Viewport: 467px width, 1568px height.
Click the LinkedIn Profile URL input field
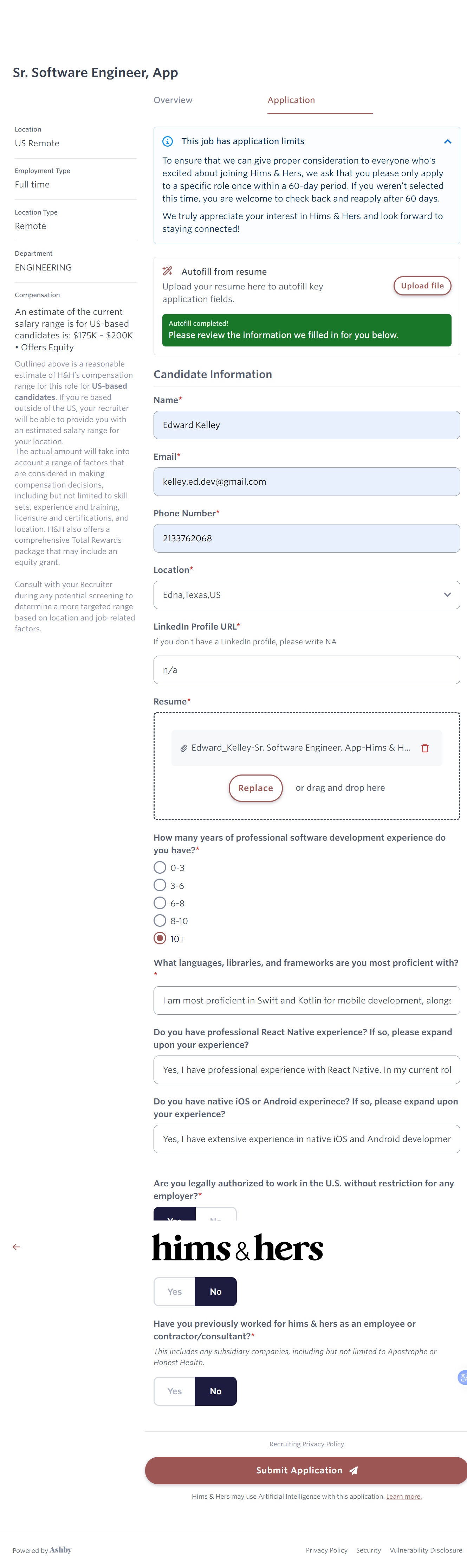[x=306, y=670]
